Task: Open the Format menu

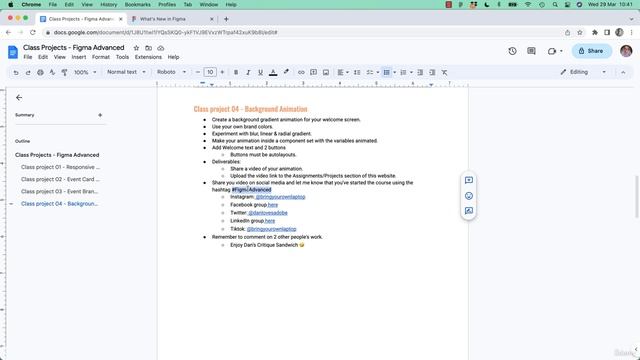Action: 100,57
